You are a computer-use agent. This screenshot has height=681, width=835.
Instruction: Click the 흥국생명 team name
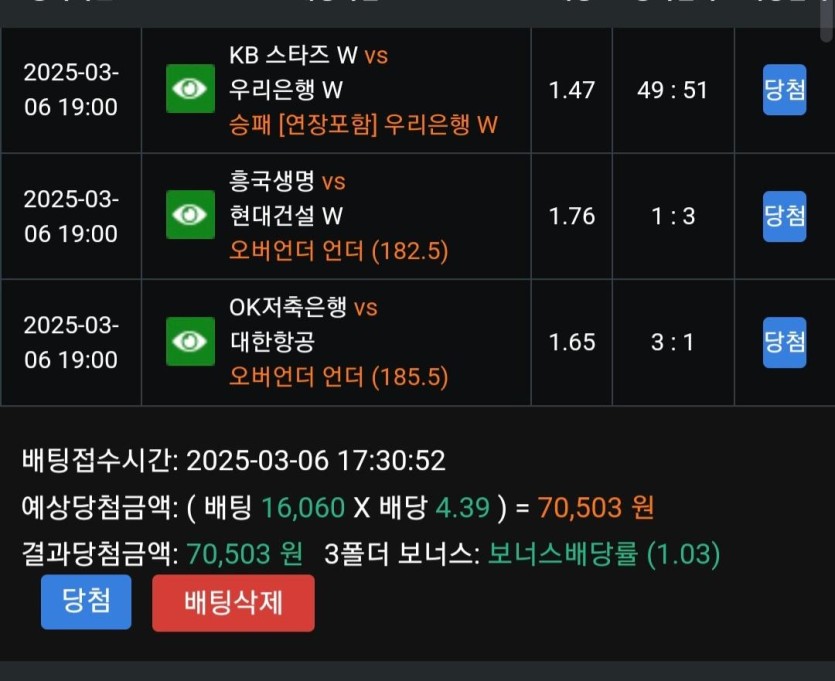[272, 181]
